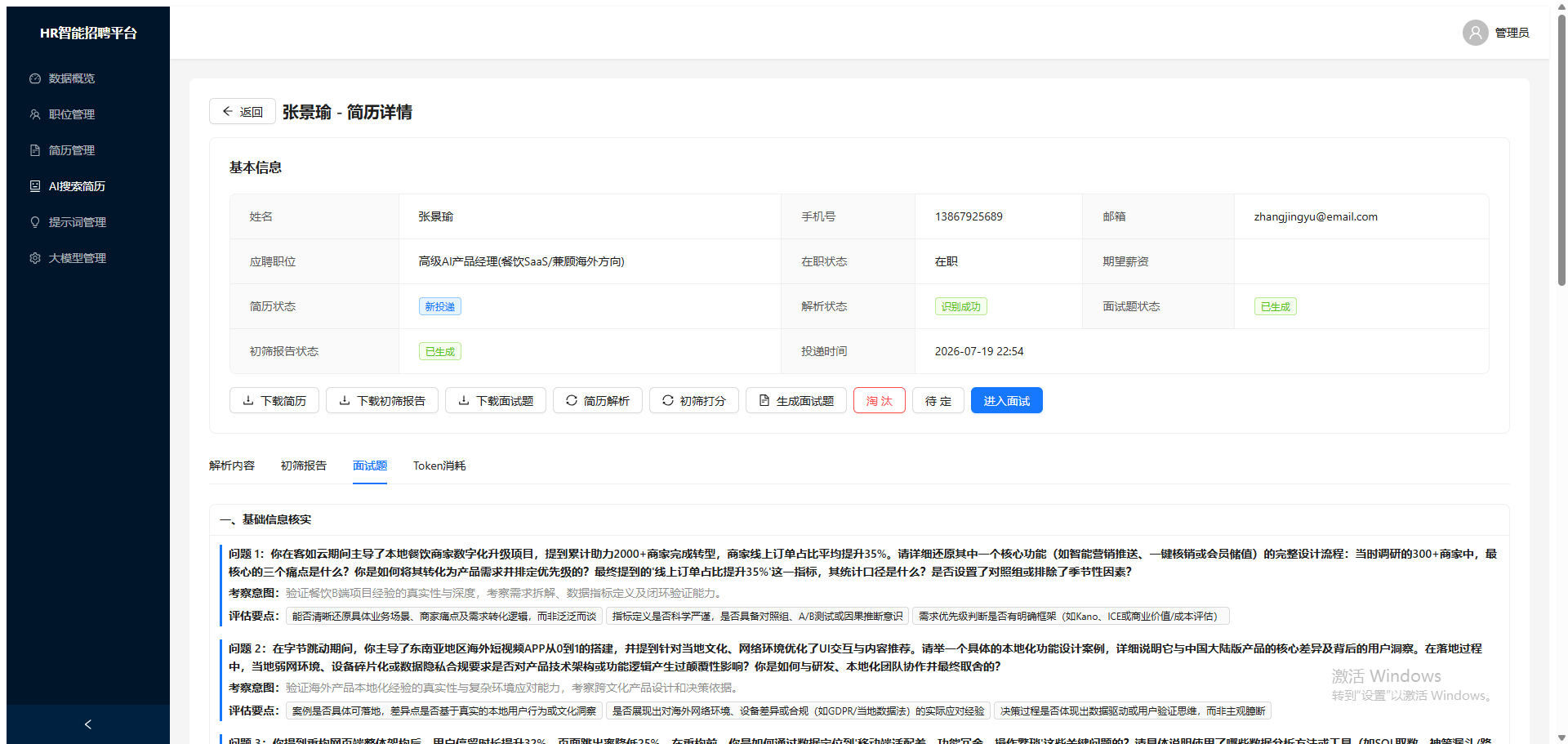1568x744 pixels.
Task: Click the 识别成功 status tag
Action: coord(961,306)
